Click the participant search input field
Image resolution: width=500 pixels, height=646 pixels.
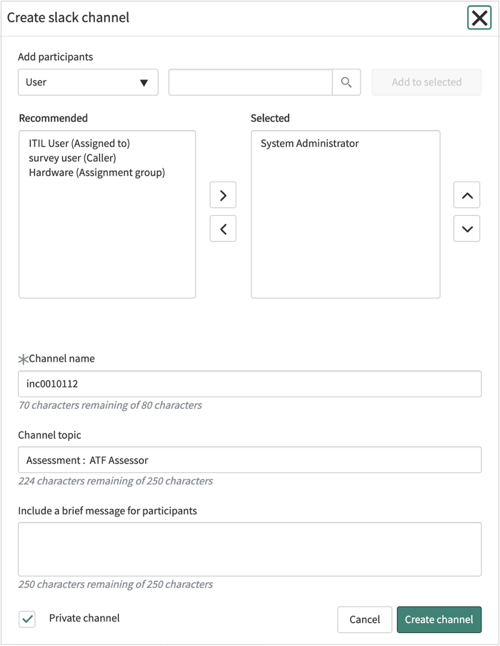[250, 82]
